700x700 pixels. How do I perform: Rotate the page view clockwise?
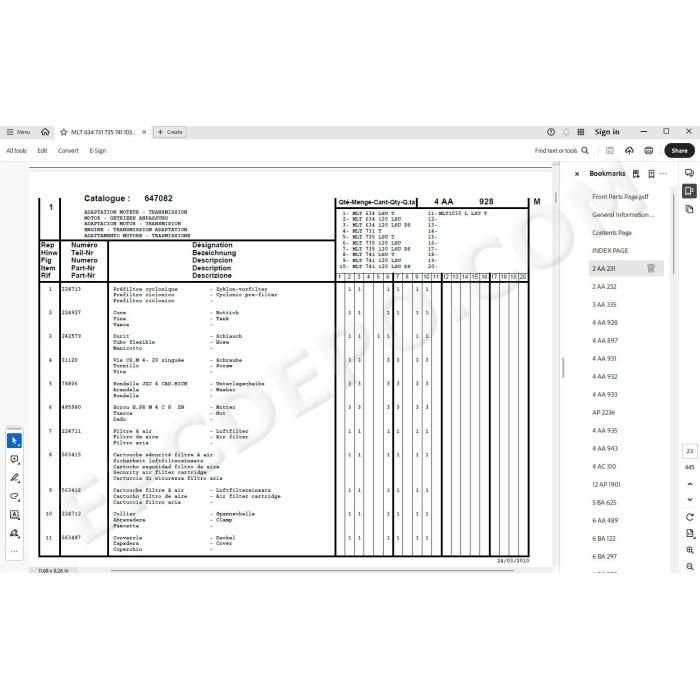pyautogui.click(x=689, y=517)
